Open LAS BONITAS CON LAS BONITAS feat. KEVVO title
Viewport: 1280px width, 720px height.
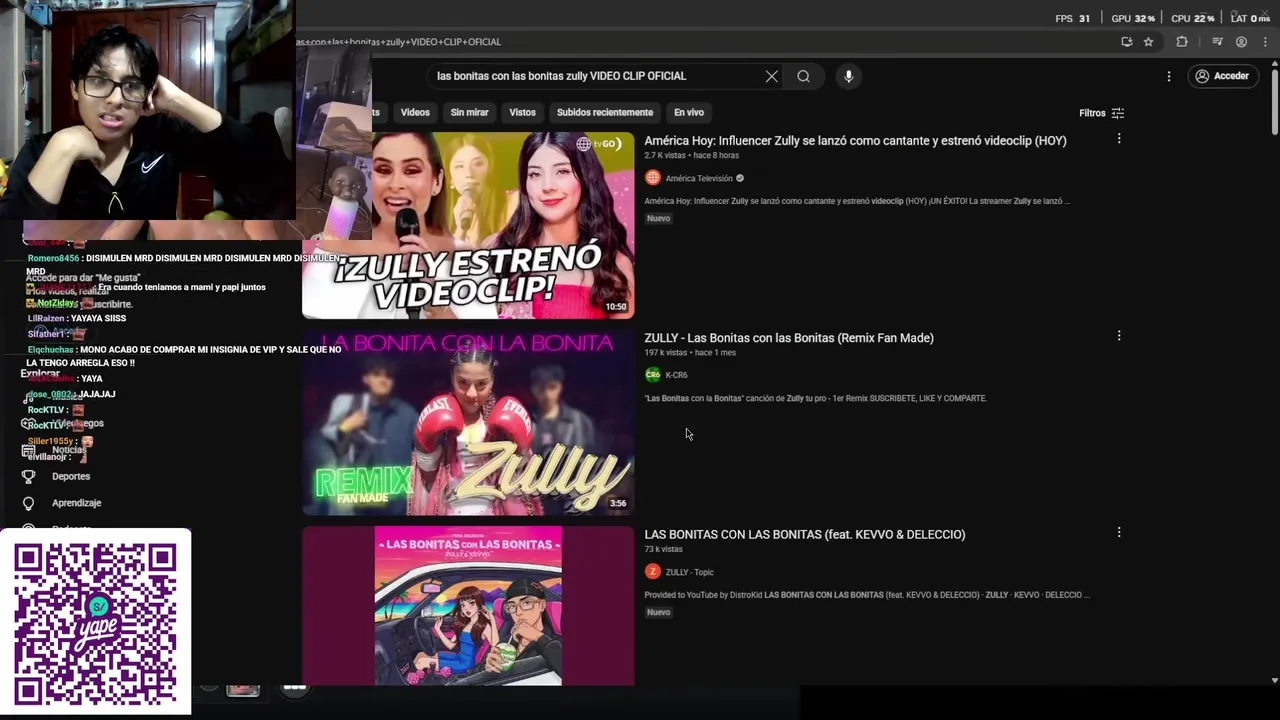click(x=805, y=535)
